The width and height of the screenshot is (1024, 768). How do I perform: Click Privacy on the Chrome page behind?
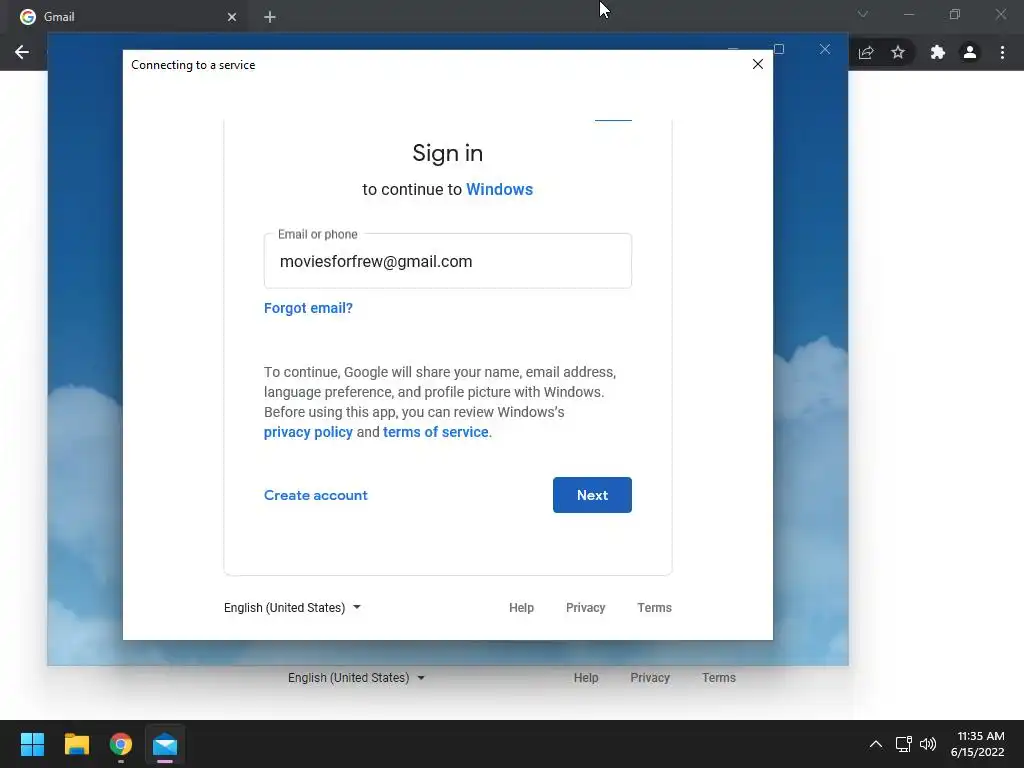650,678
